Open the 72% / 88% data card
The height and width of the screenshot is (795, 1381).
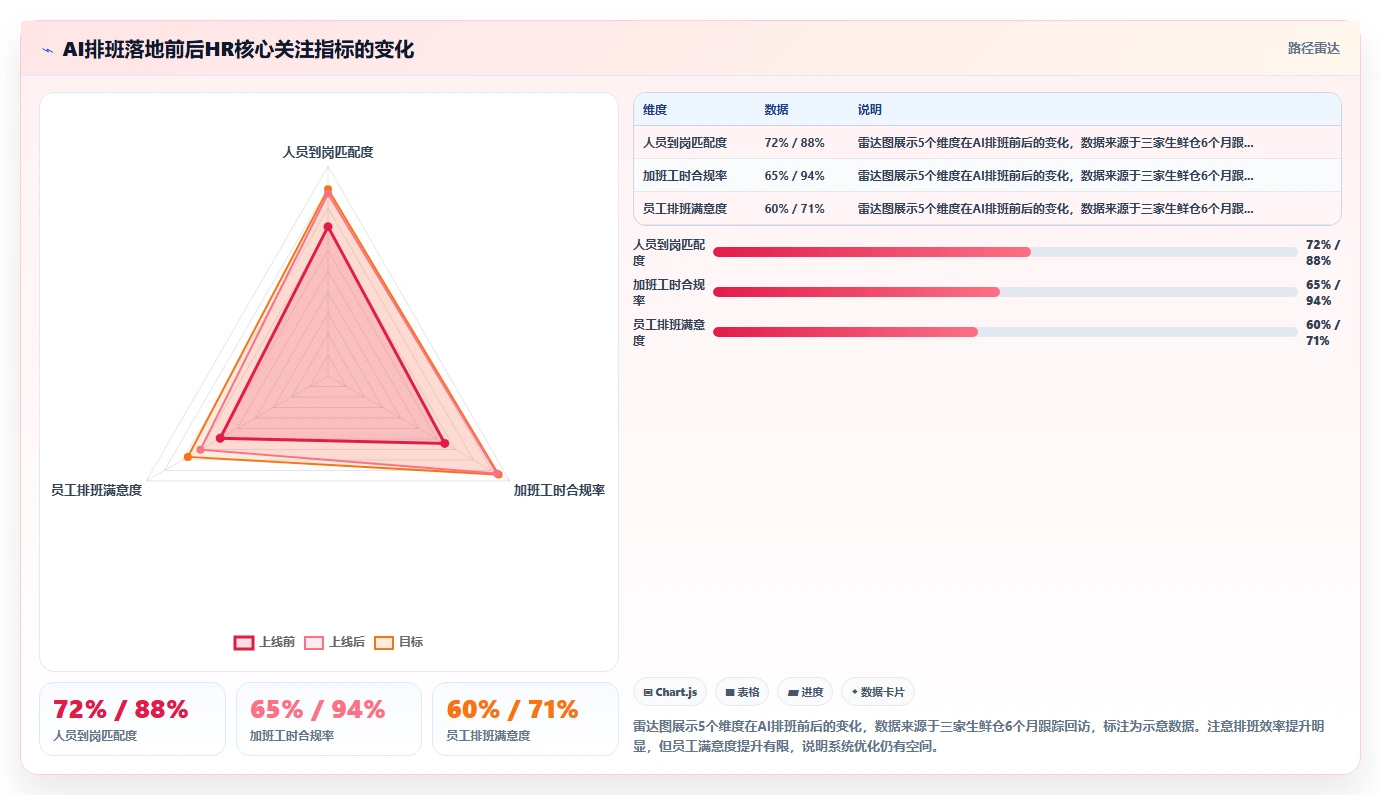coord(132,719)
